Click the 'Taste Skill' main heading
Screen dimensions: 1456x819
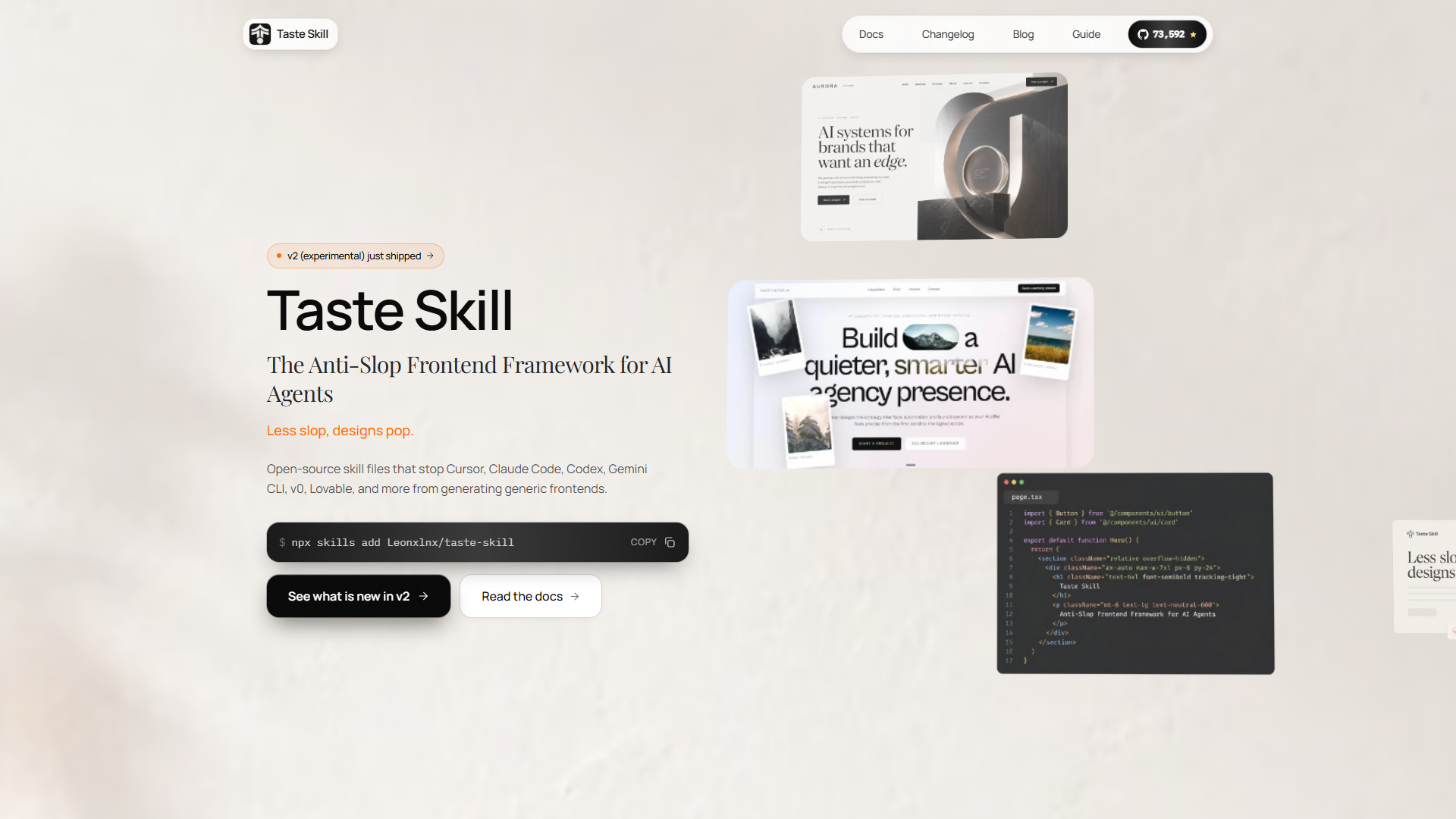pyautogui.click(x=390, y=310)
